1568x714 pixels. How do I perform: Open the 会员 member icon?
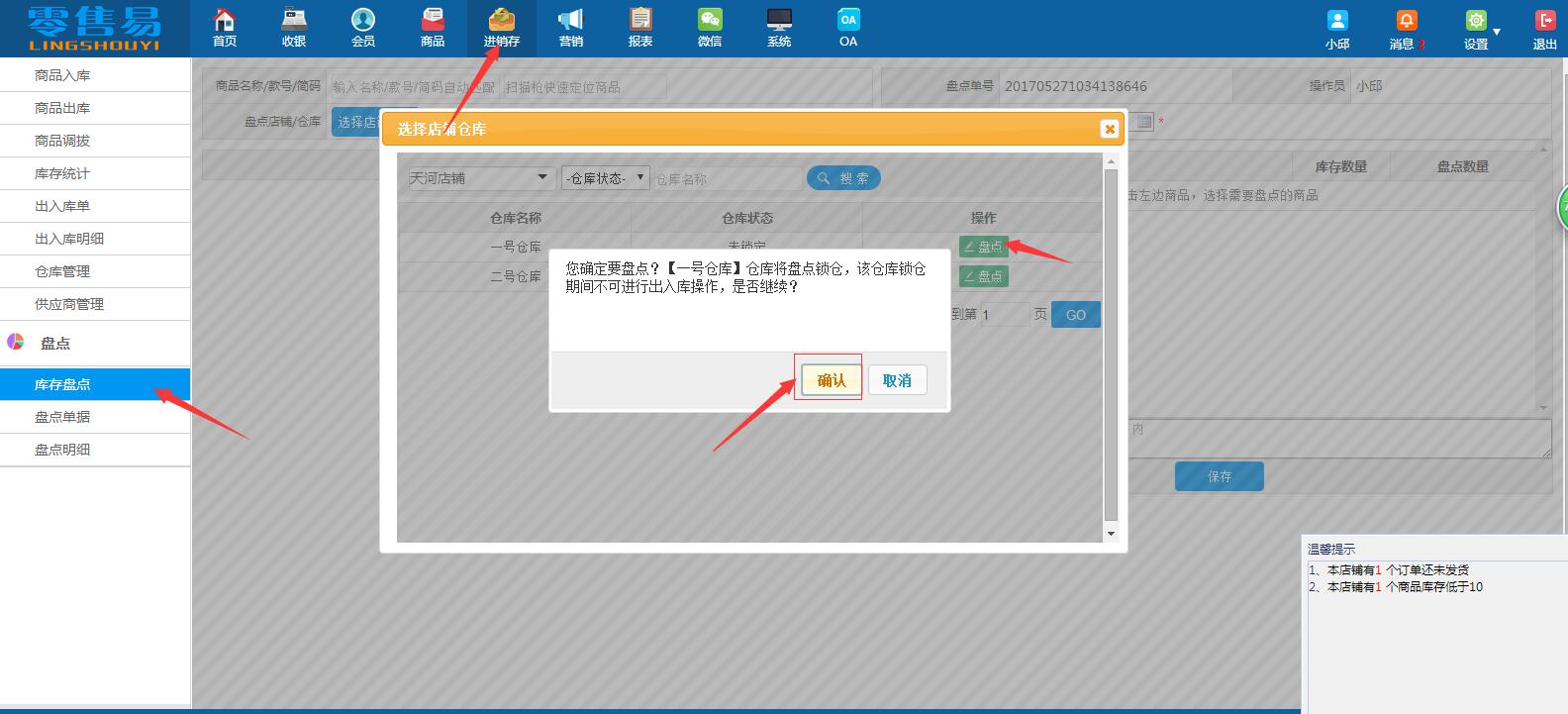click(363, 20)
